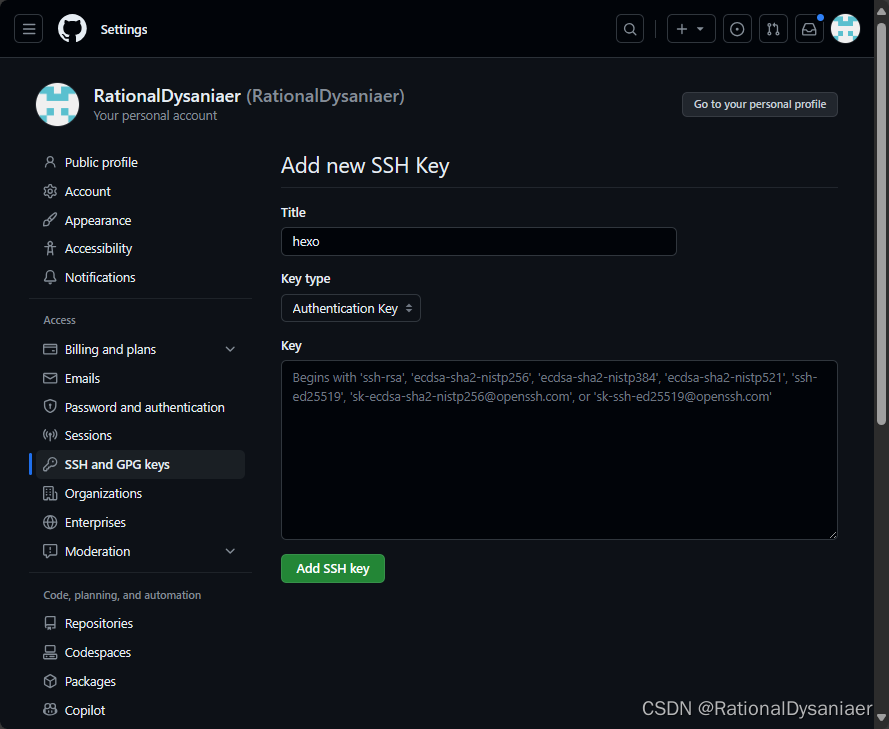This screenshot has width=889, height=729.
Task: Open Emails settings
Action: coord(139,378)
